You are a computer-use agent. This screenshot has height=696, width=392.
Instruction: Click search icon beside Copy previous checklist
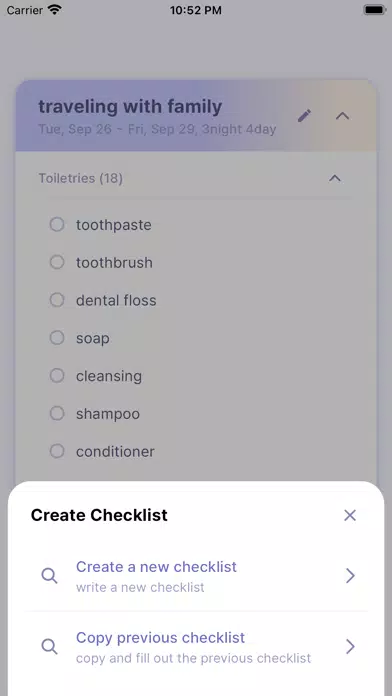(49, 647)
